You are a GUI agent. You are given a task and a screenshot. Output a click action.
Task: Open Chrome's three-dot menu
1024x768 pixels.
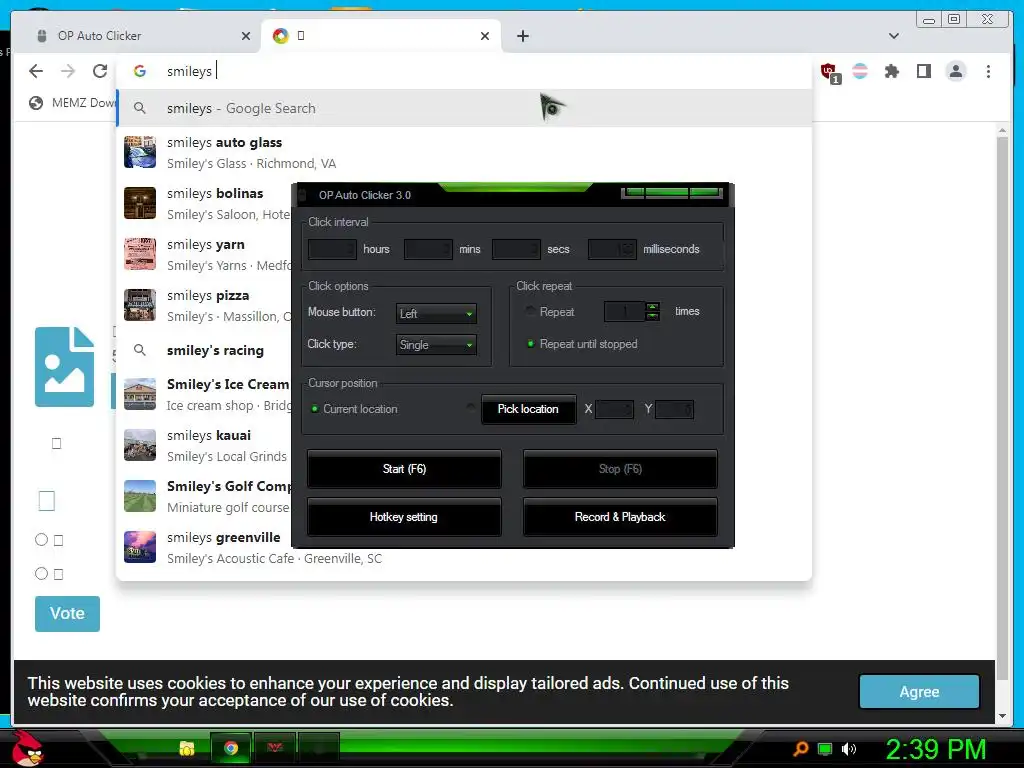point(988,71)
